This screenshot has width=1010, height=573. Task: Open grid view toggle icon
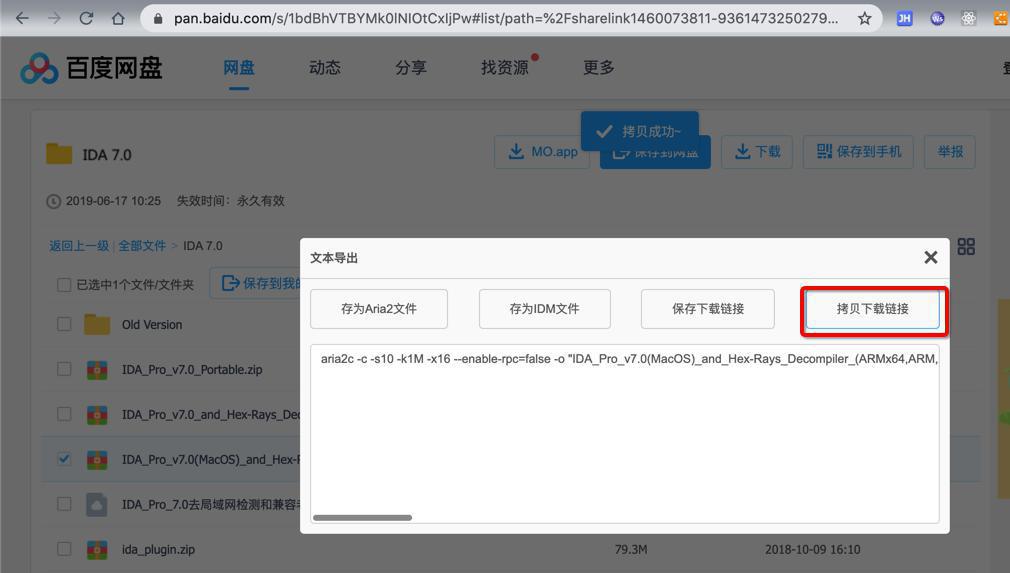click(x=966, y=246)
